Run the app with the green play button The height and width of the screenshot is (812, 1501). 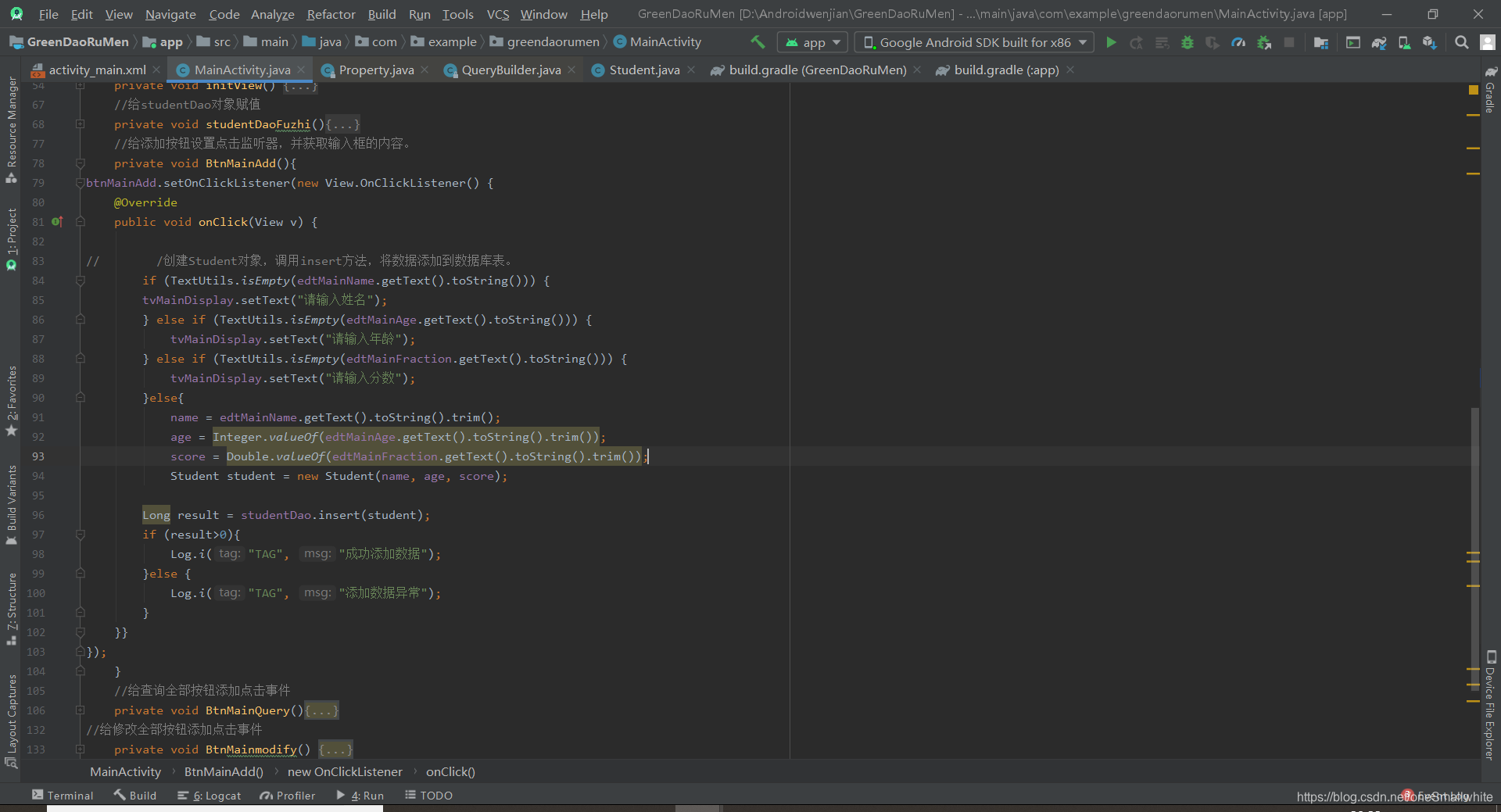[x=1111, y=42]
